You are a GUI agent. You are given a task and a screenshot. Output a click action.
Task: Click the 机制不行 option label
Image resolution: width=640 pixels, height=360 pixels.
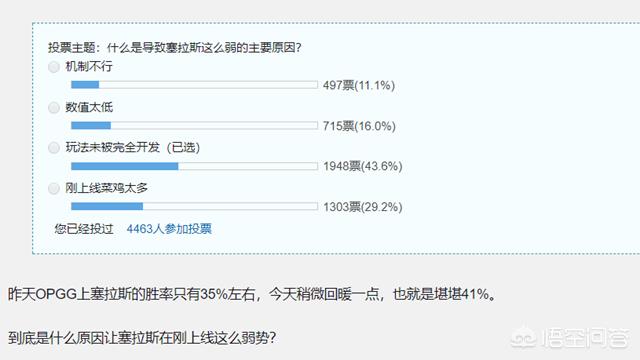(x=89, y=66)
